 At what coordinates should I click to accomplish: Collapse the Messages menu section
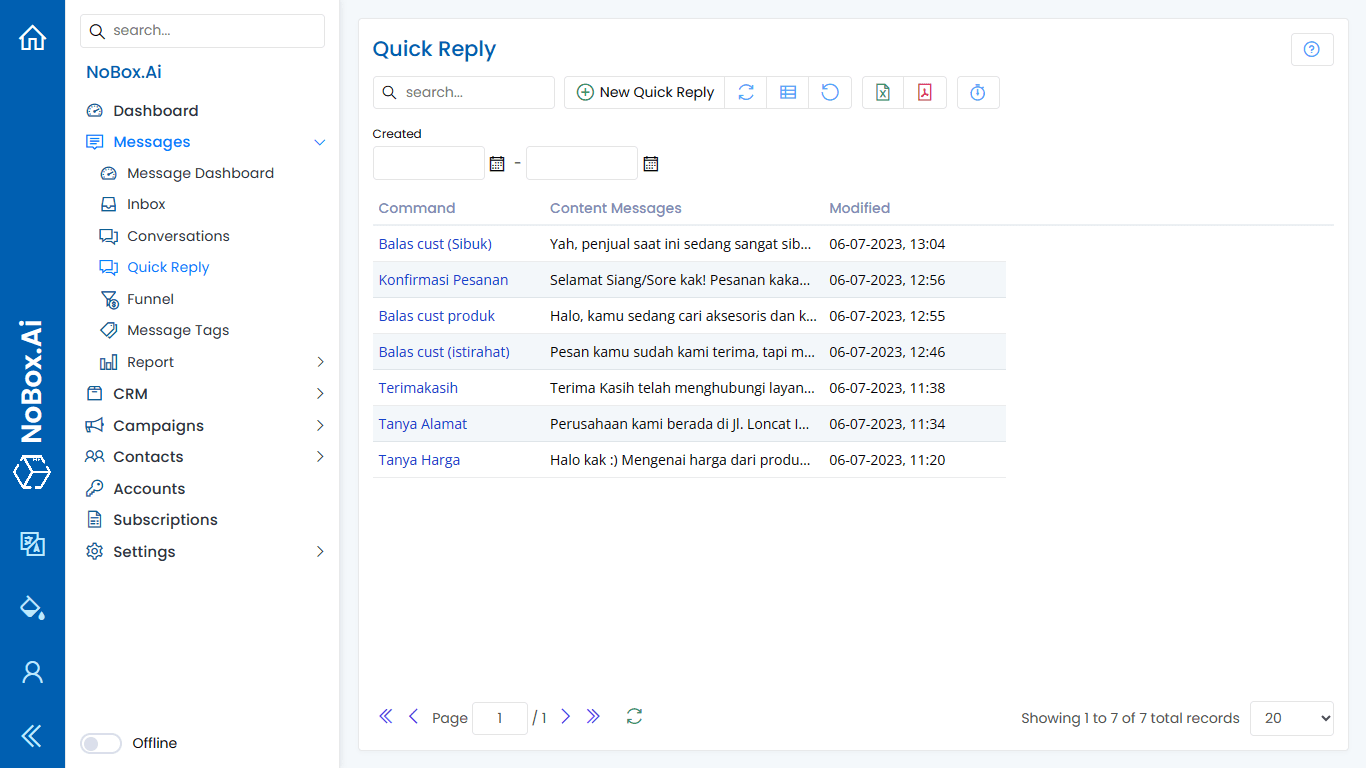pos(319,142)
